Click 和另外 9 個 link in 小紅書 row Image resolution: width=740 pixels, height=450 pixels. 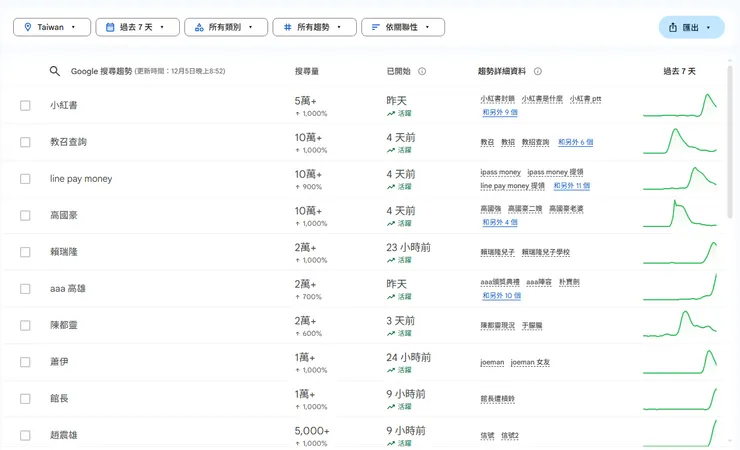[500, 112]
